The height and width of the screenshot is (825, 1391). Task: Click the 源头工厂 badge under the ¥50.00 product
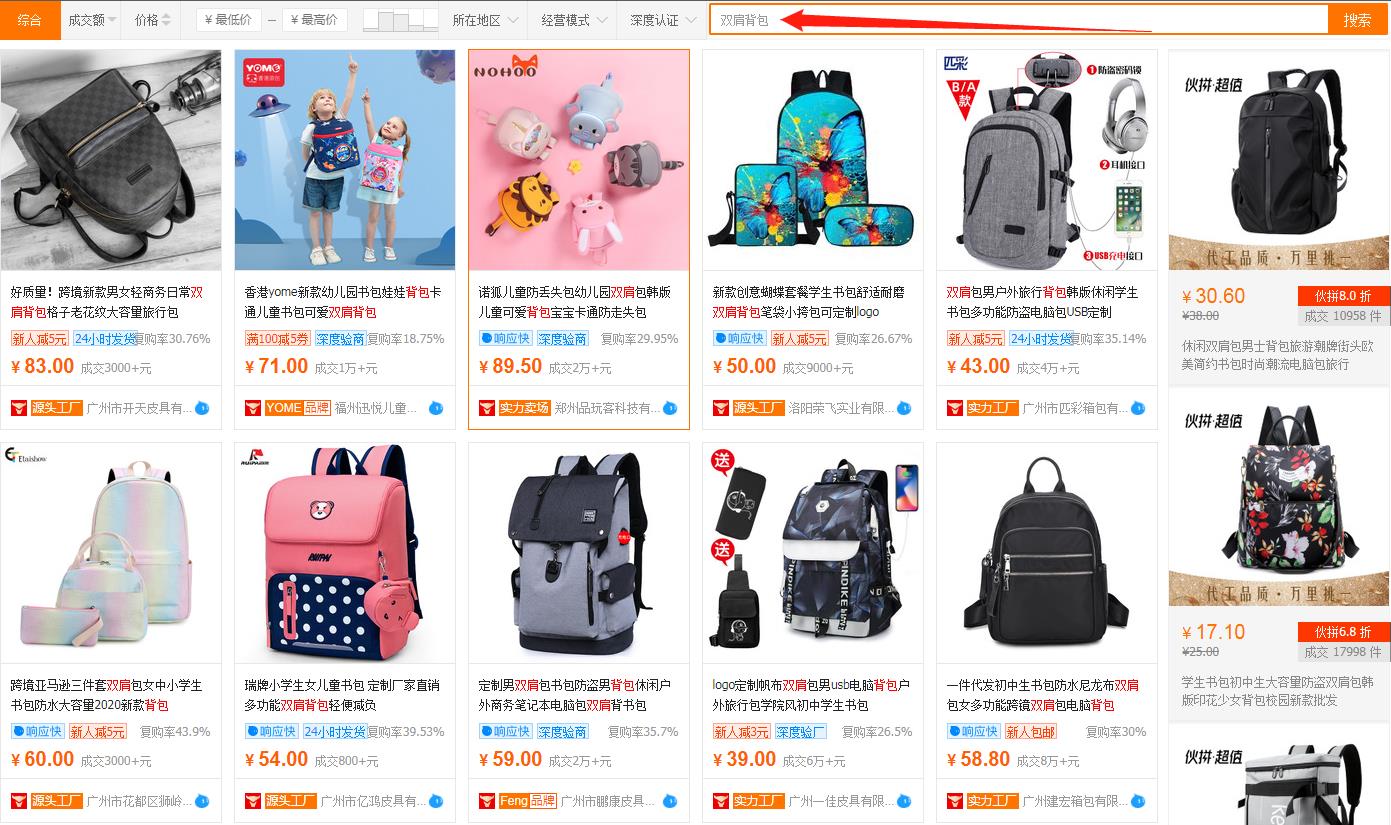click(757, 408)
